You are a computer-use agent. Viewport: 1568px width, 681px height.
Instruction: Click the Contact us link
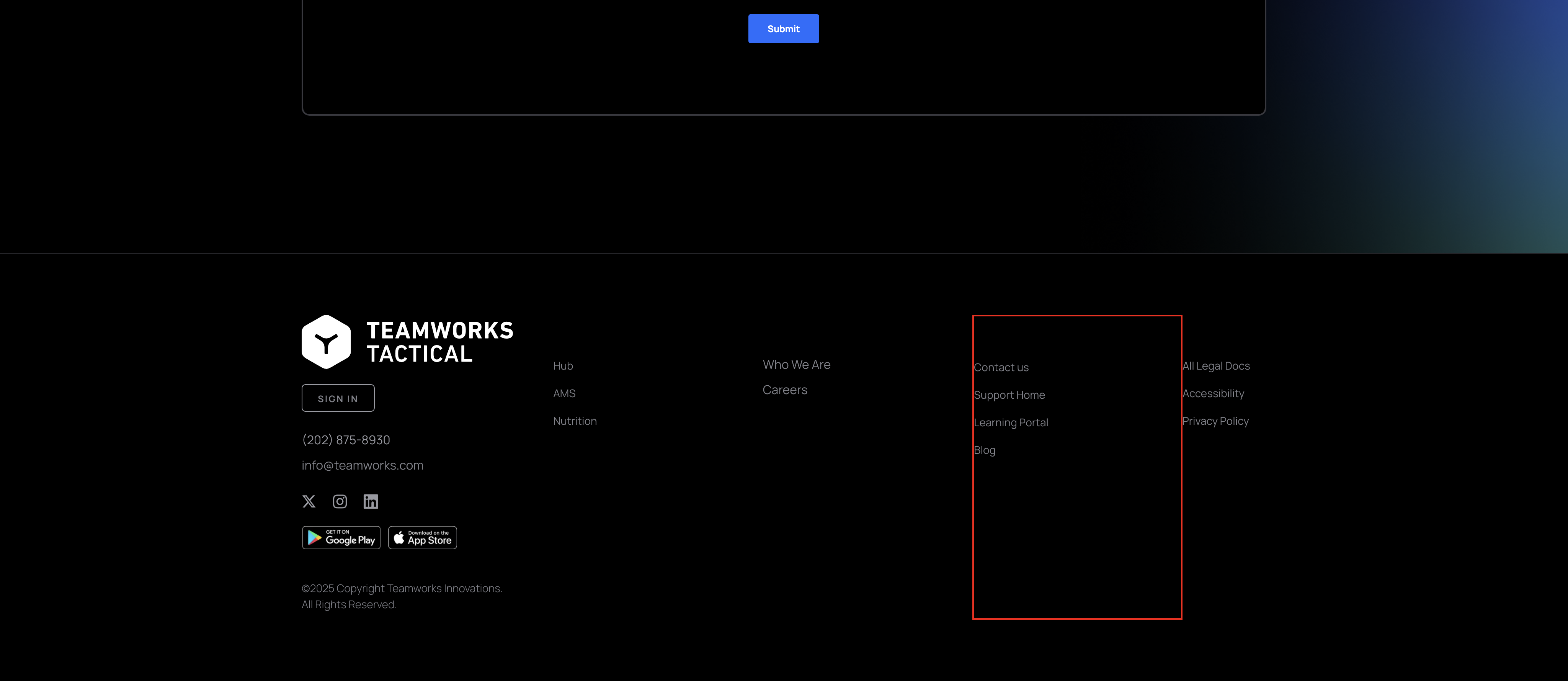1001,367
